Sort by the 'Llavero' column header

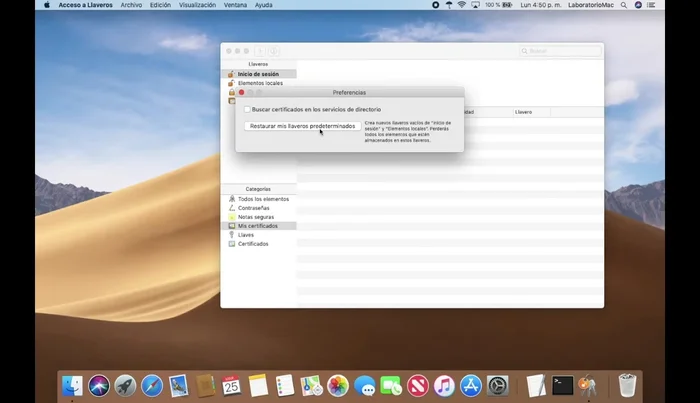[x=524, y=112]
